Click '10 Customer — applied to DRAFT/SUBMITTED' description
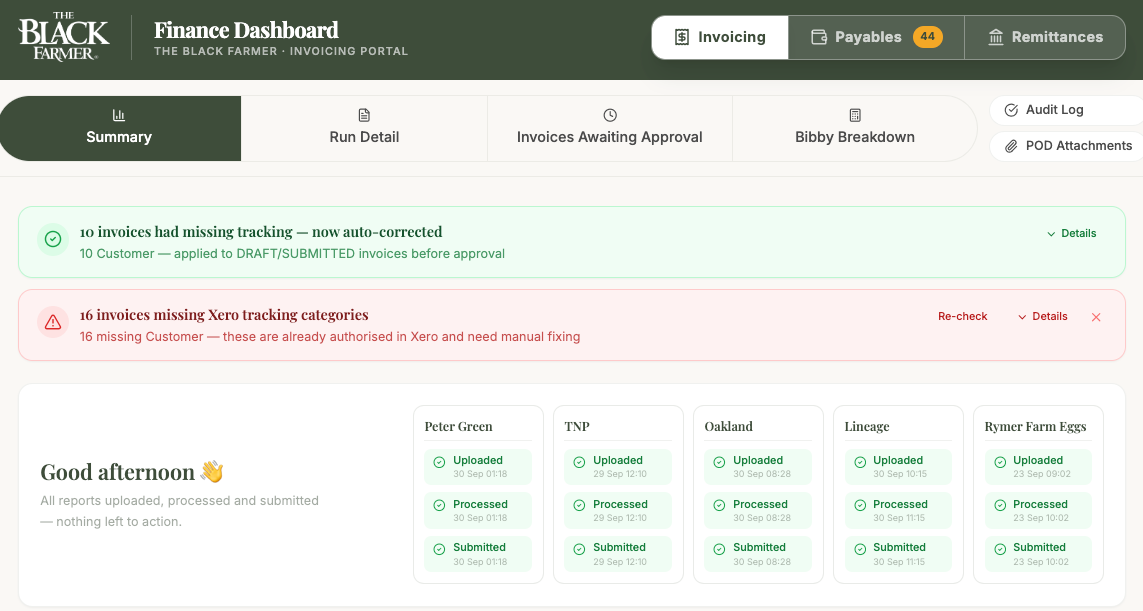Image resolution: width=1143 pixels, height=611 pixels. click(292, 254)
